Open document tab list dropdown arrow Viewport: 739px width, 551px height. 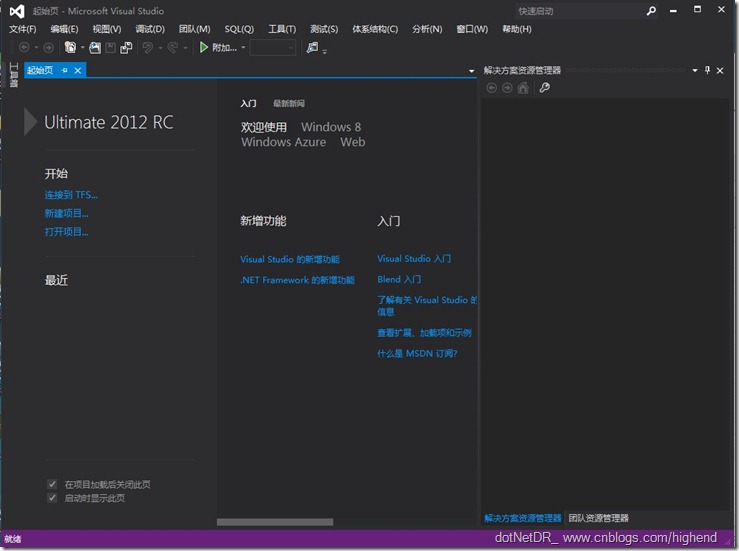coord(471,71)
